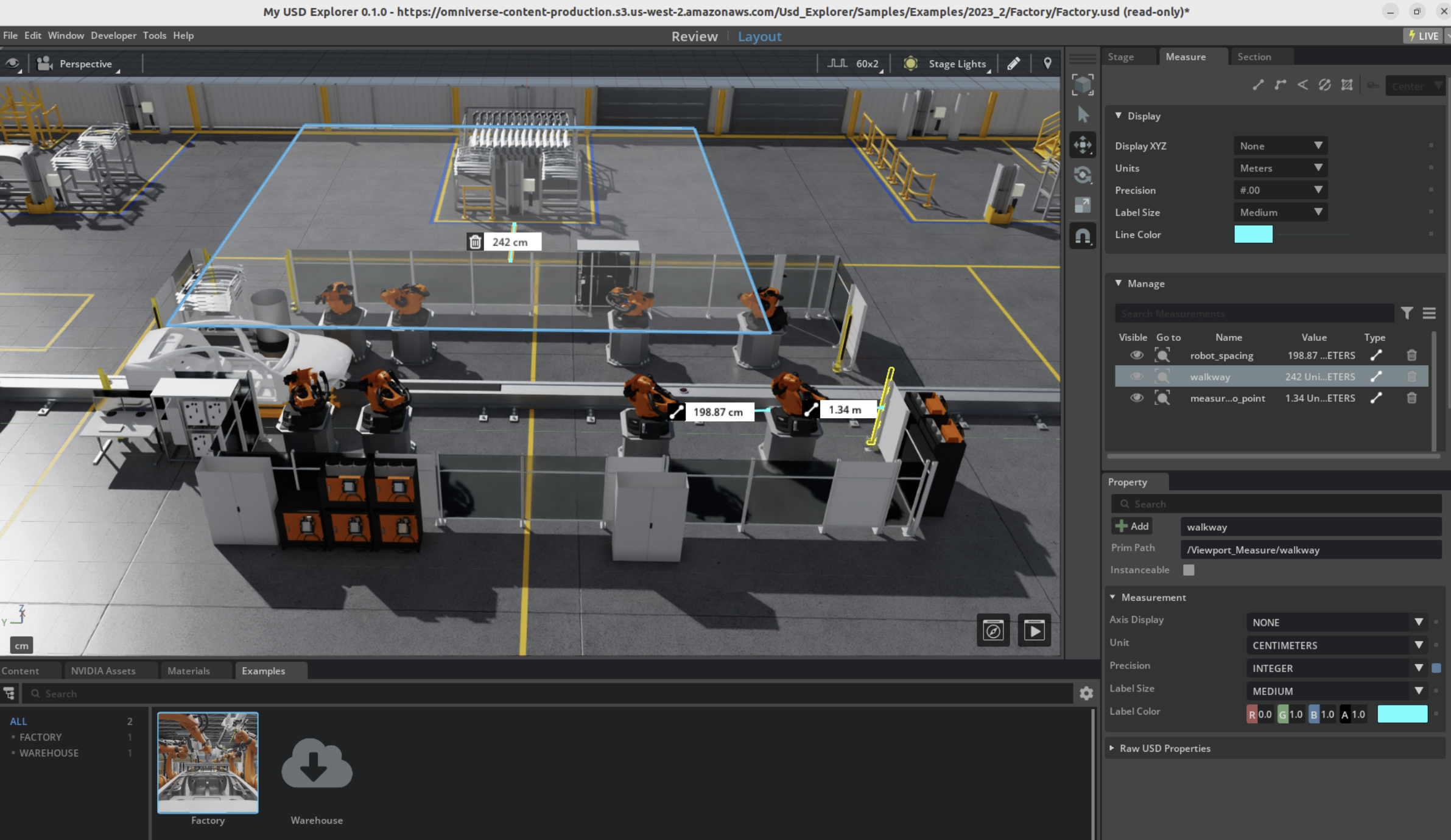Open the Units dropdown in Display
This screenshot has height=840, width=1451.
coord(1280,168)
